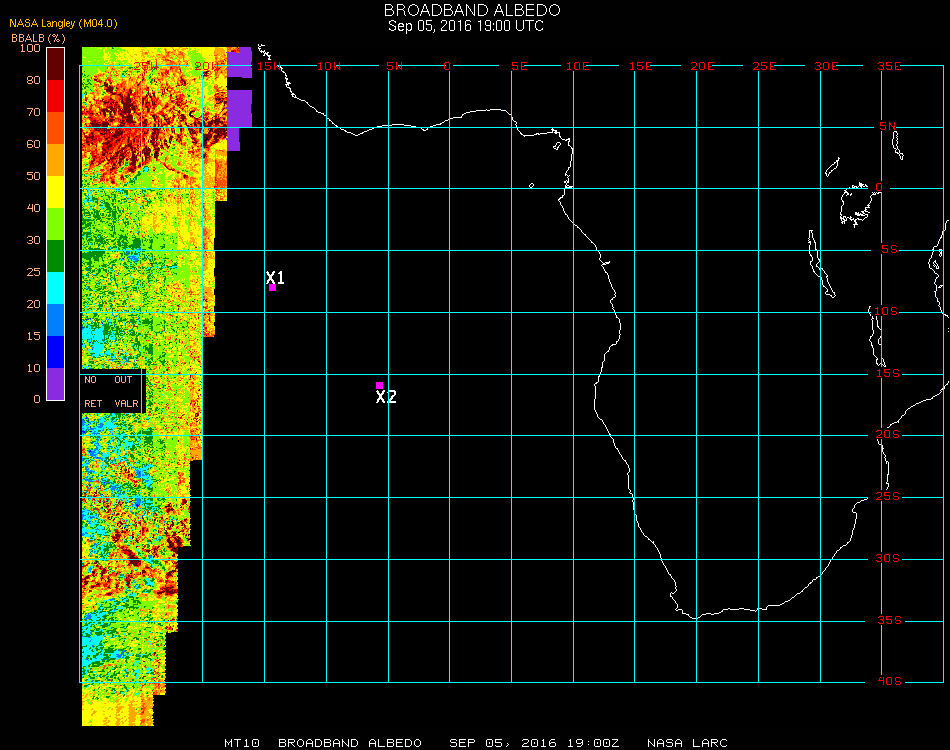The height and width of the screenshot is (750, 950).
Task: Select the dark green 25-30 legend swatch
Action: [56, 256]
